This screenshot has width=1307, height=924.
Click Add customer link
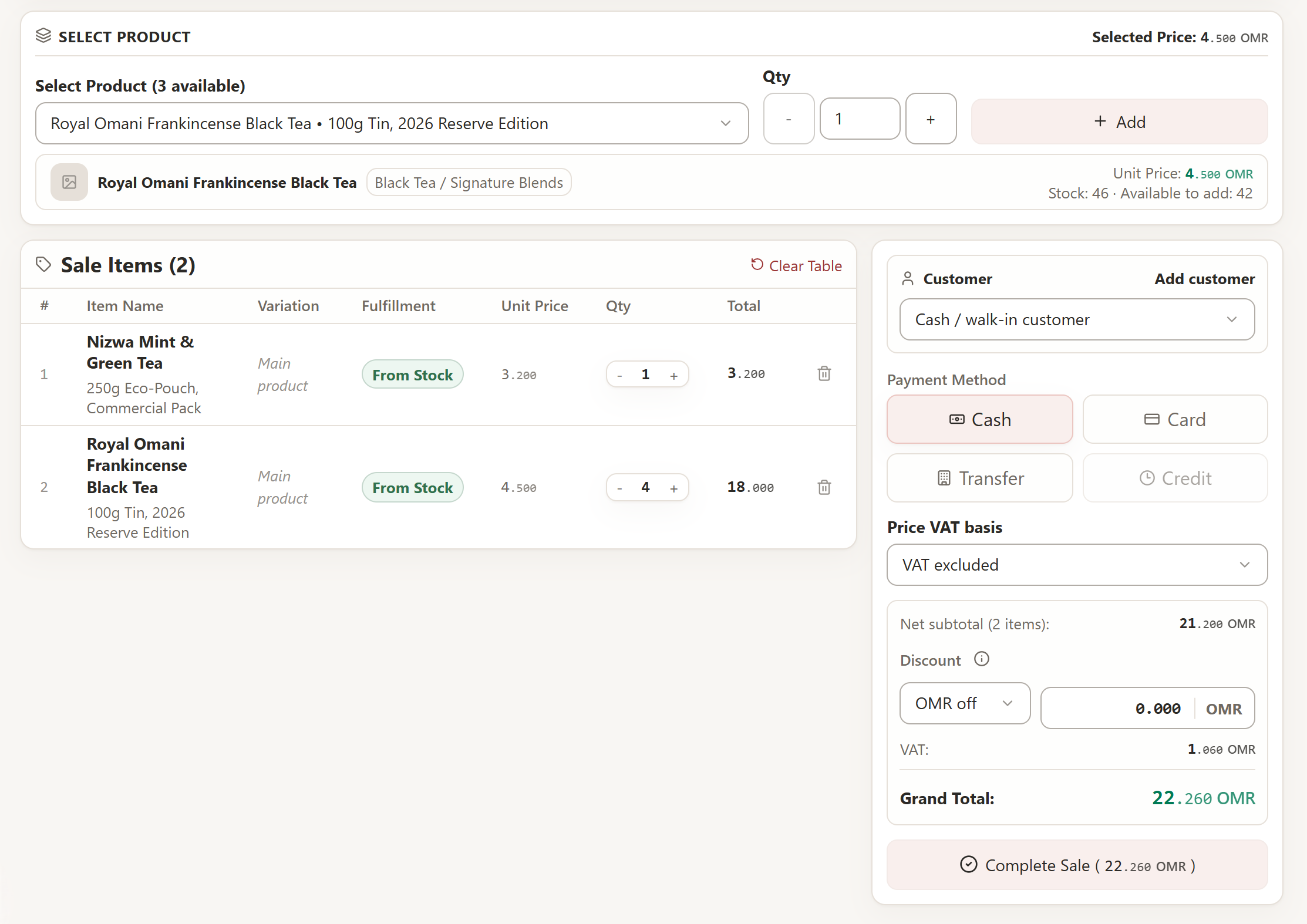click(1204, 279)
